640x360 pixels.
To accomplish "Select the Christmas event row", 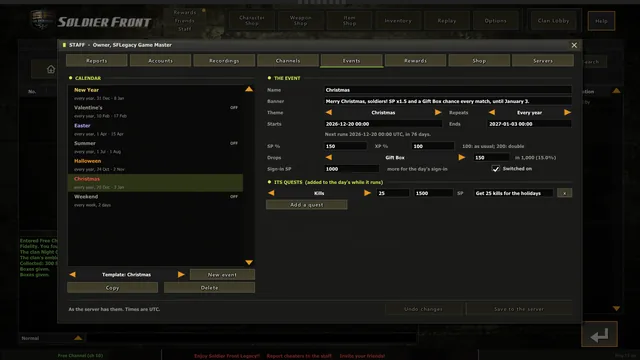I will point(155,183).
